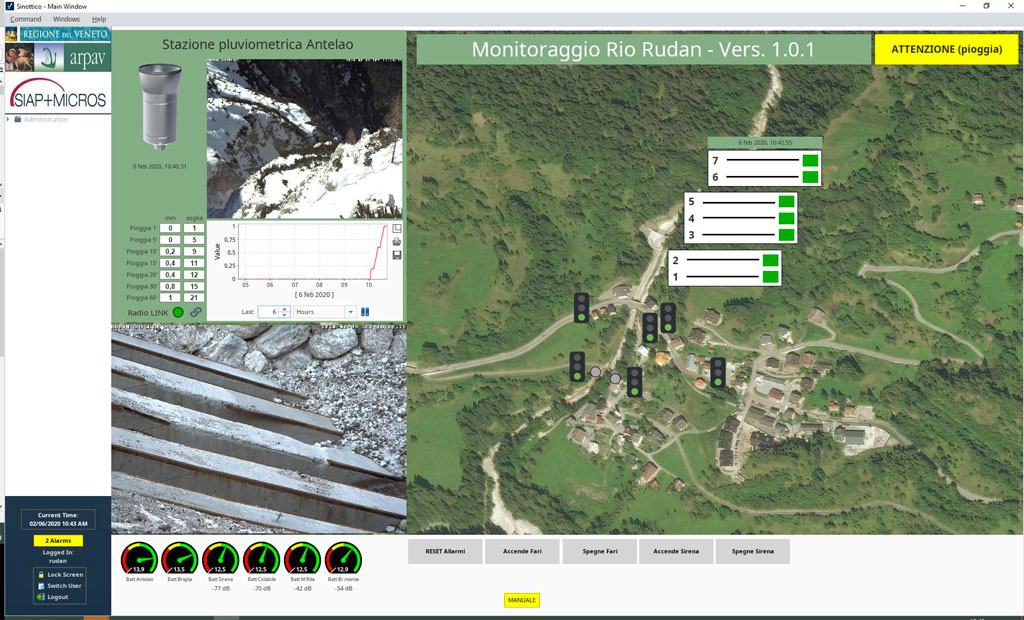Click the Pioggia 60' soglia value 21

(x=194, y=298)
